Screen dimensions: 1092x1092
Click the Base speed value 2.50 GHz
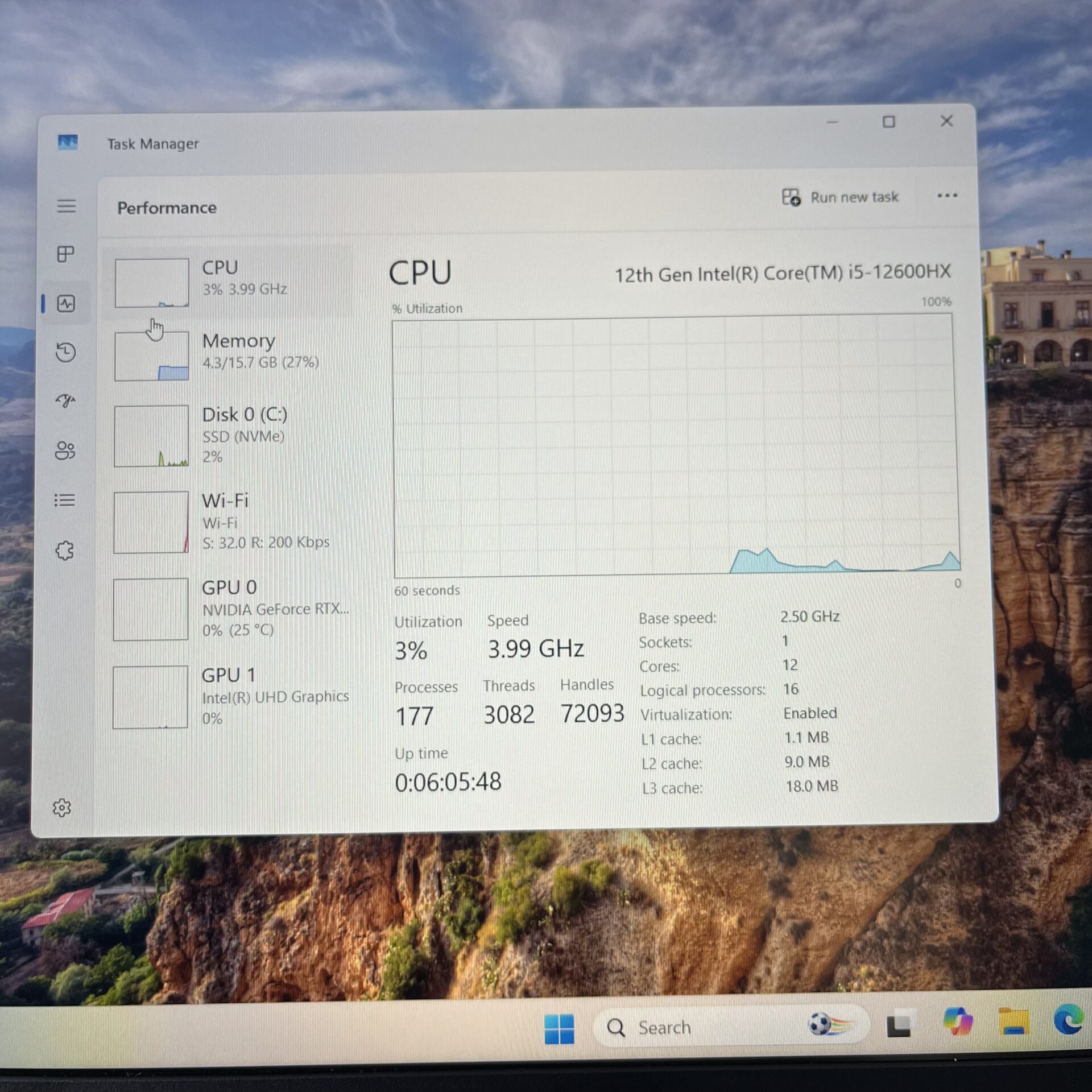810,617
